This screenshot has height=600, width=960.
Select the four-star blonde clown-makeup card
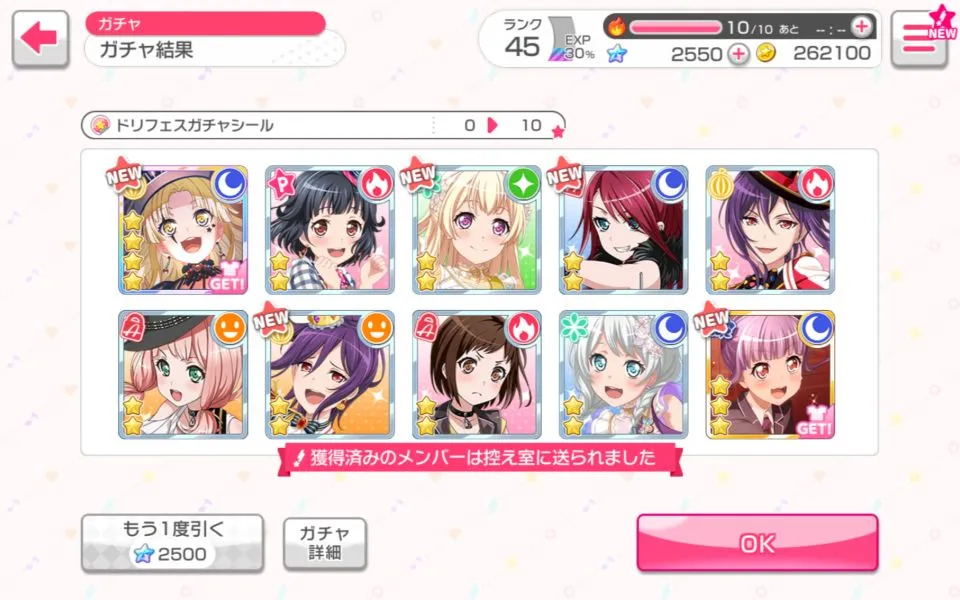[183, 230]
